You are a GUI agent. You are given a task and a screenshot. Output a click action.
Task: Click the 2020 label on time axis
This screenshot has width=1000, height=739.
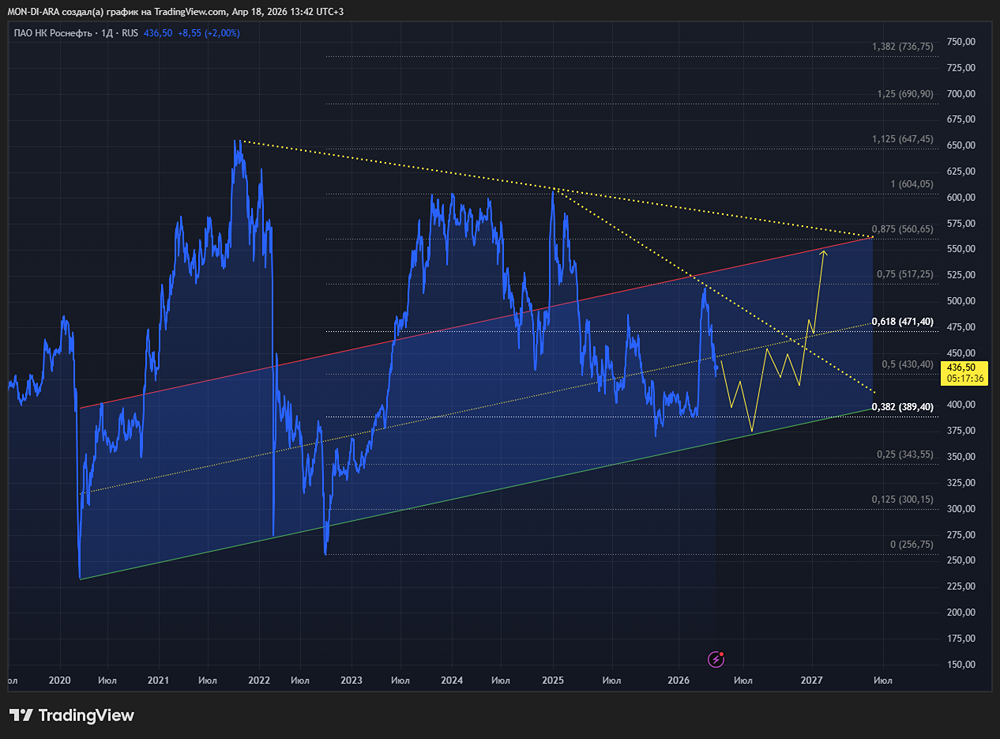point(59,680)
